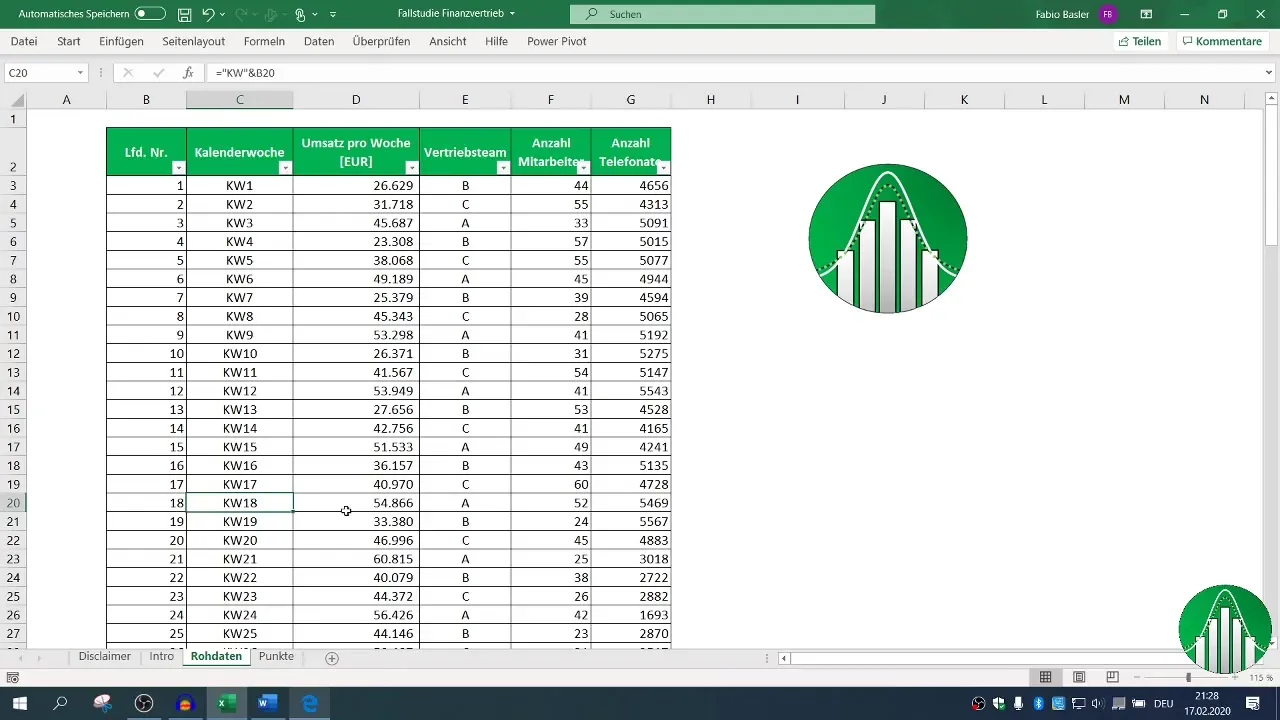1280x720 pixels.
Task: Switch to the Intro sheet tab
Action: [x=162, y=656]
